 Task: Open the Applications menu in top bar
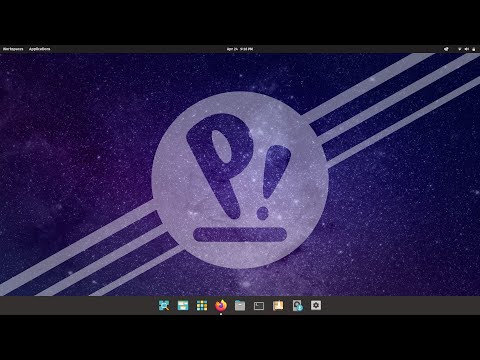pyautogui.click(x=39, y=49)
